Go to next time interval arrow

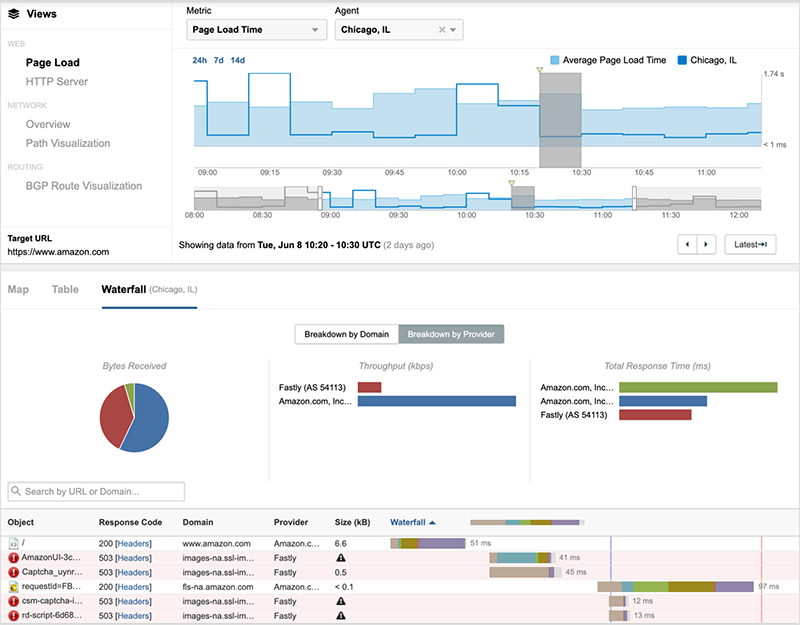pyautogui.click(x=707, y=244)
